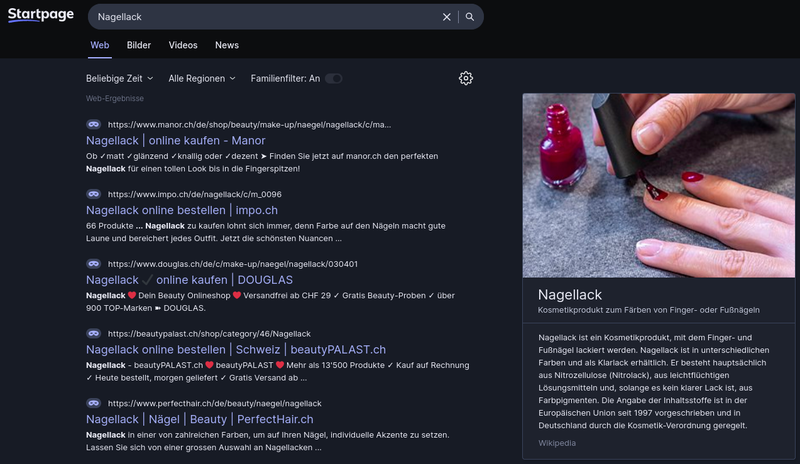Viewport: 800px width, 464px height.
Task: Click the douglas.ch result URL text
Action: (x=233, y=264)
